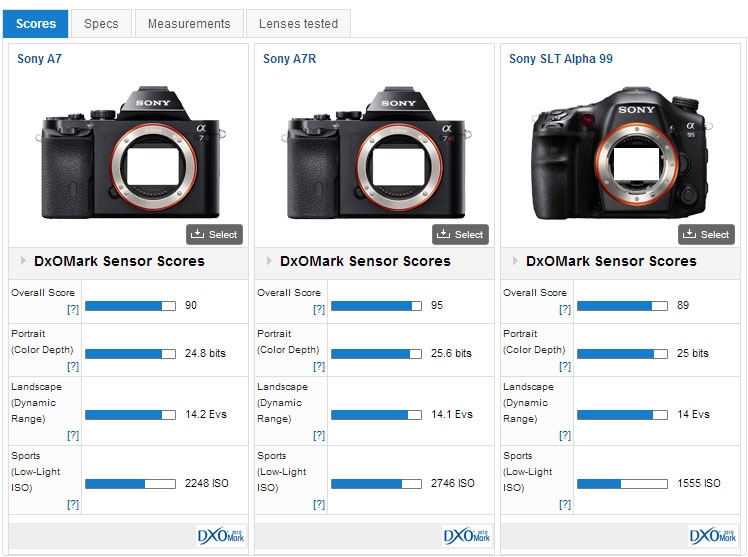Click the '2746 ISO' value
Screen dimensions: 748x557
453,483
